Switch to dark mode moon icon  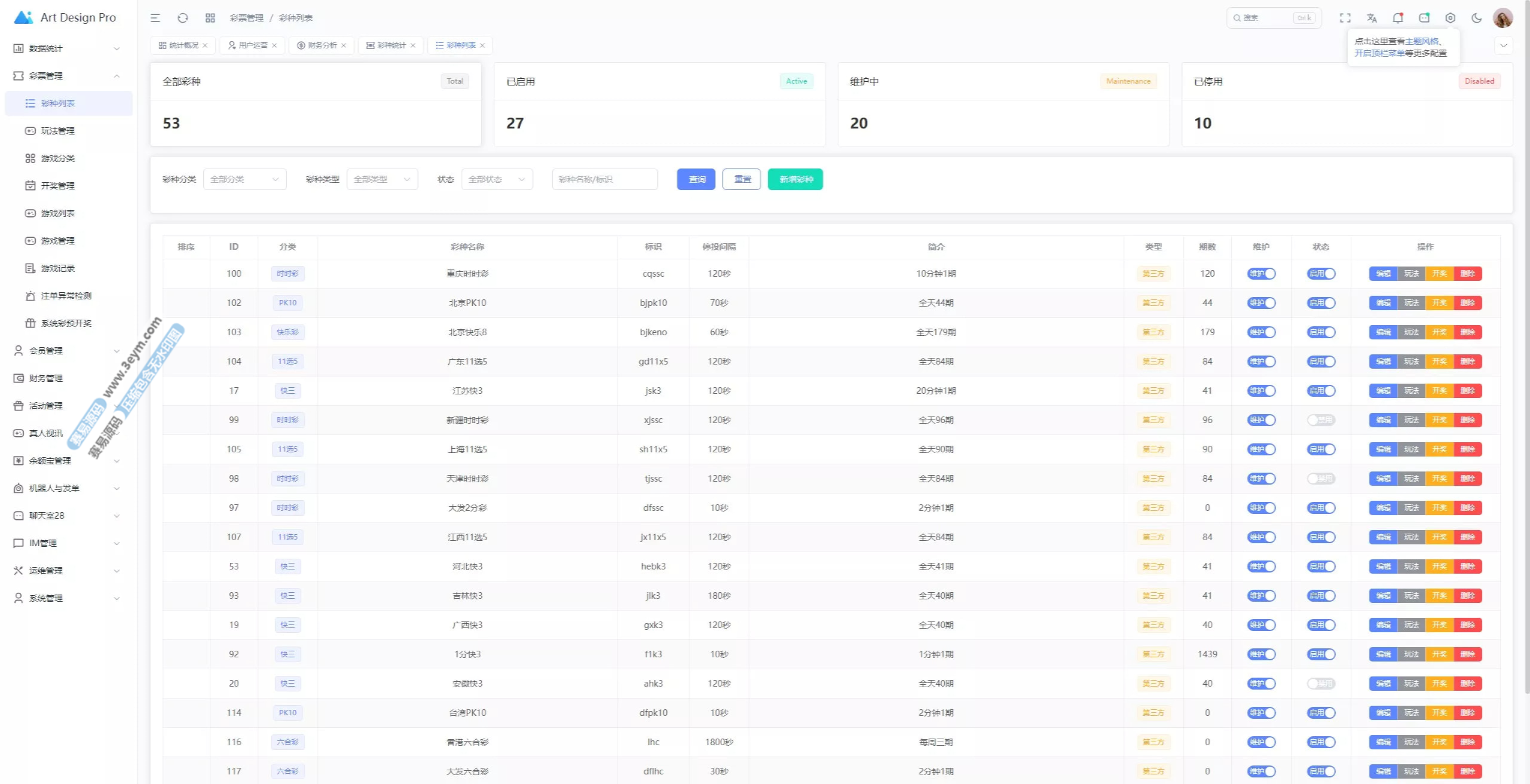(1476, 18)
